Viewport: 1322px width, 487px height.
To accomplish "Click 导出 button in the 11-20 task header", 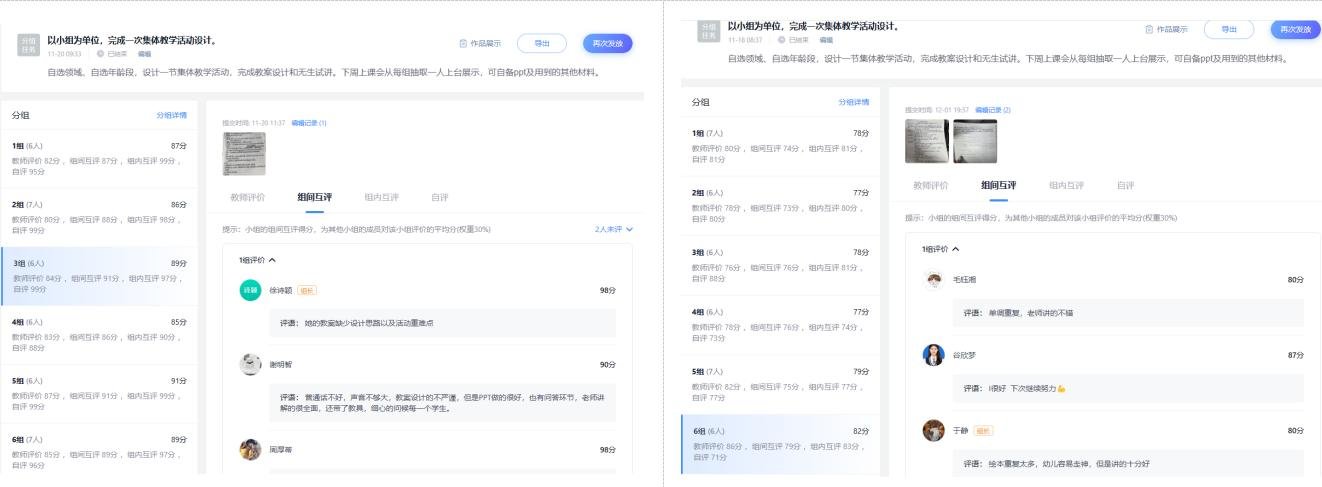I will pyautogui.click(x=541, y=44).
